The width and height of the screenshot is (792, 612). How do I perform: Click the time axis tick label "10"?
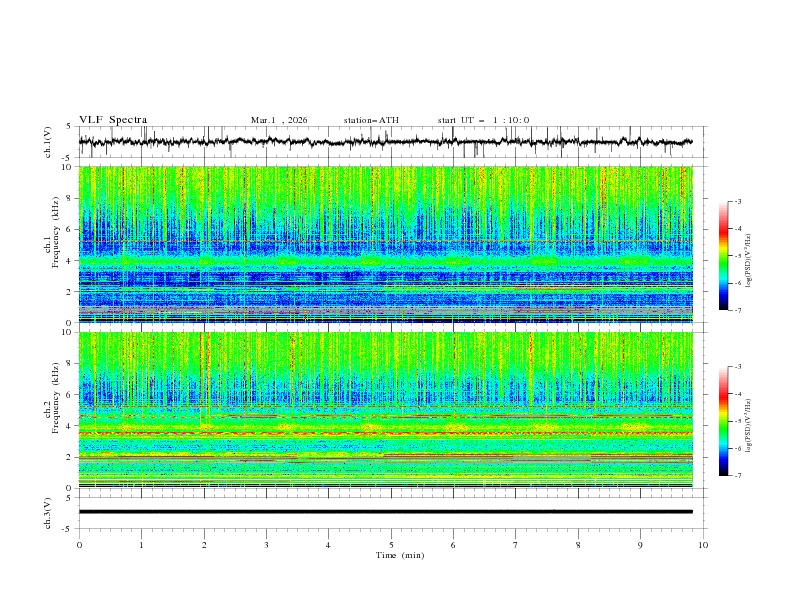pos(703,545)
